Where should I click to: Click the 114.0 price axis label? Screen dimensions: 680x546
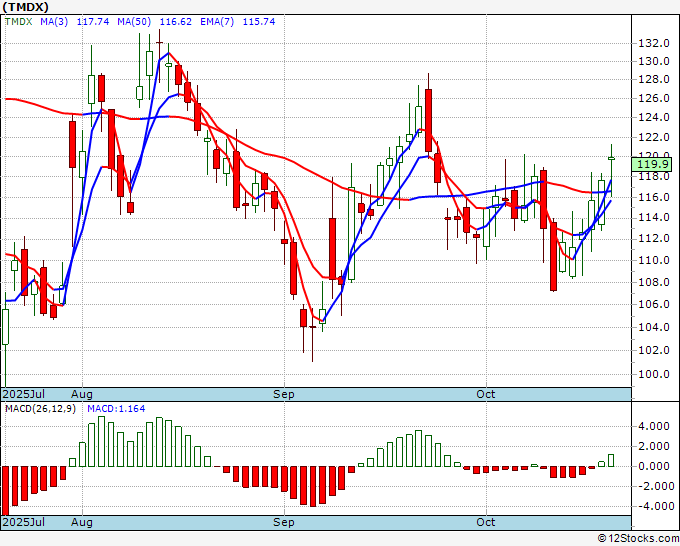tap(654, 218)
